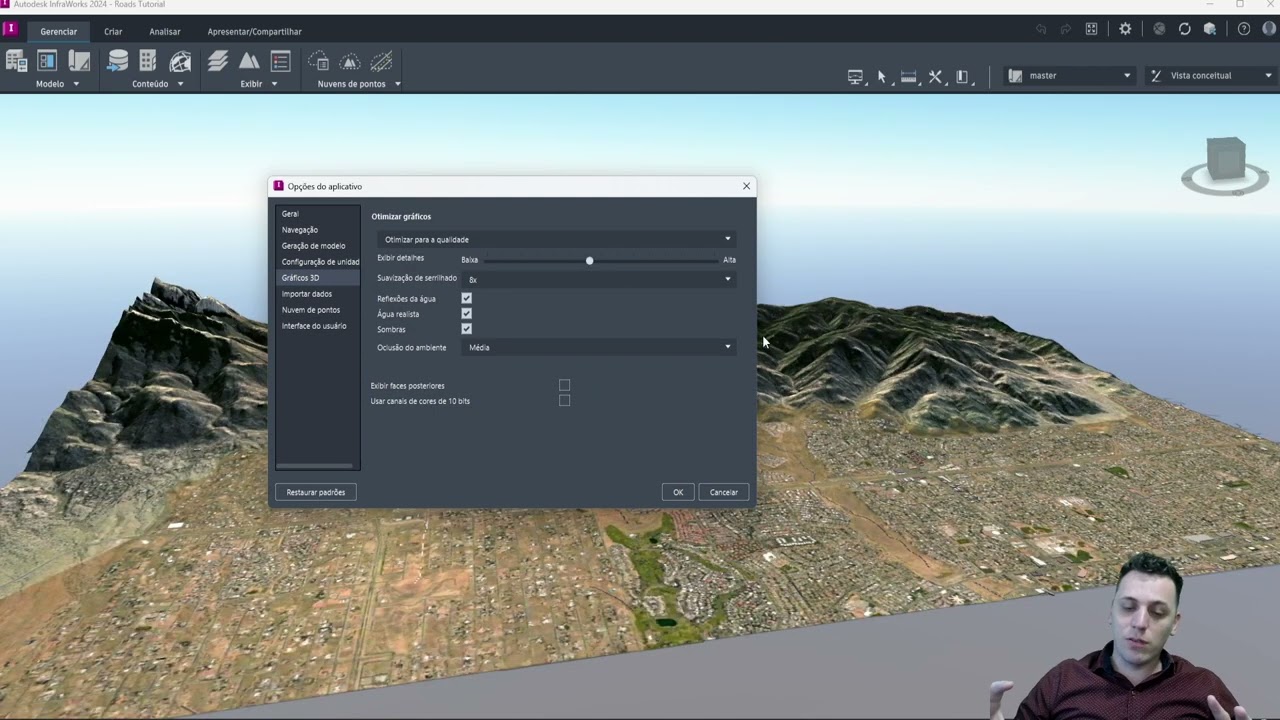Screen dimensions: 1280x720
Task: Expand the Conteúdo group dropdown arrow
Action: 181,84
